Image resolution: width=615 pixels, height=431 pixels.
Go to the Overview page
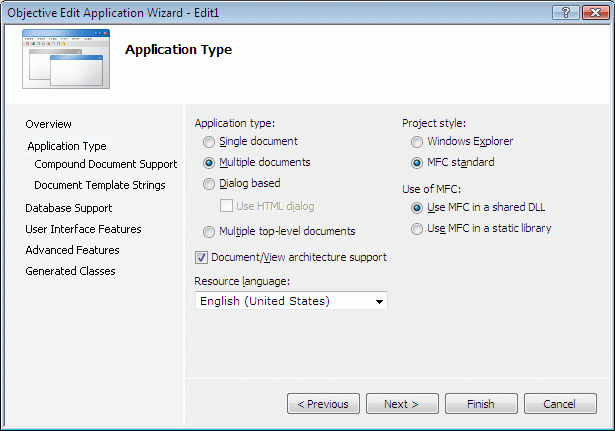[48, 124]
